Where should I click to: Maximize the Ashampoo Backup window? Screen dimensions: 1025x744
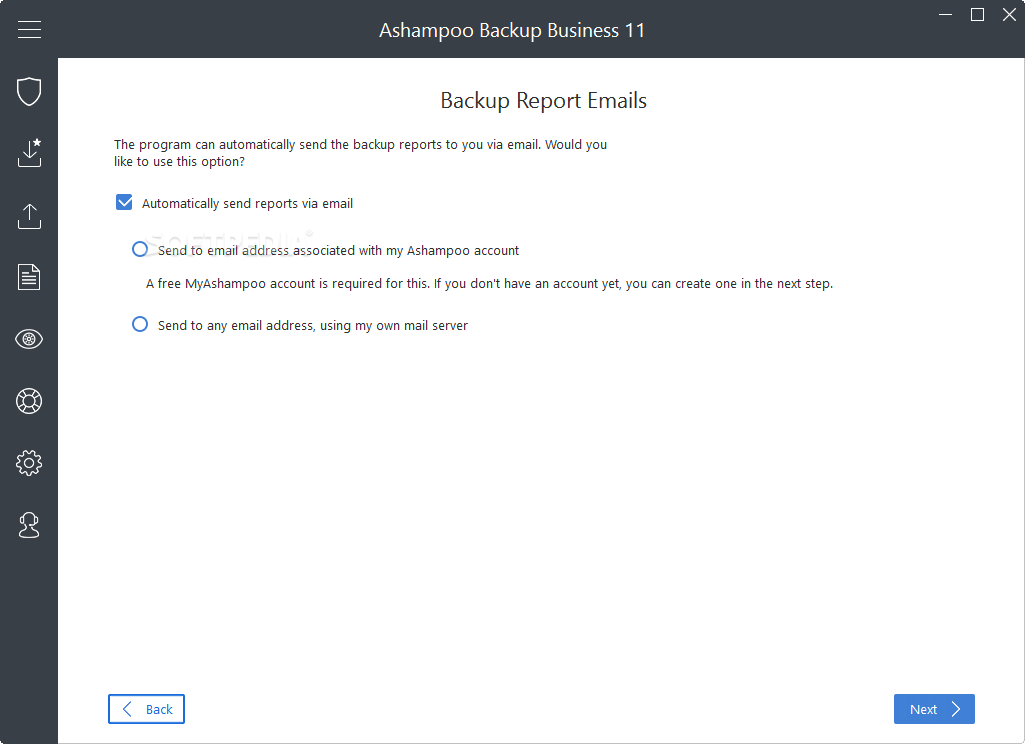tap(977, 14)
